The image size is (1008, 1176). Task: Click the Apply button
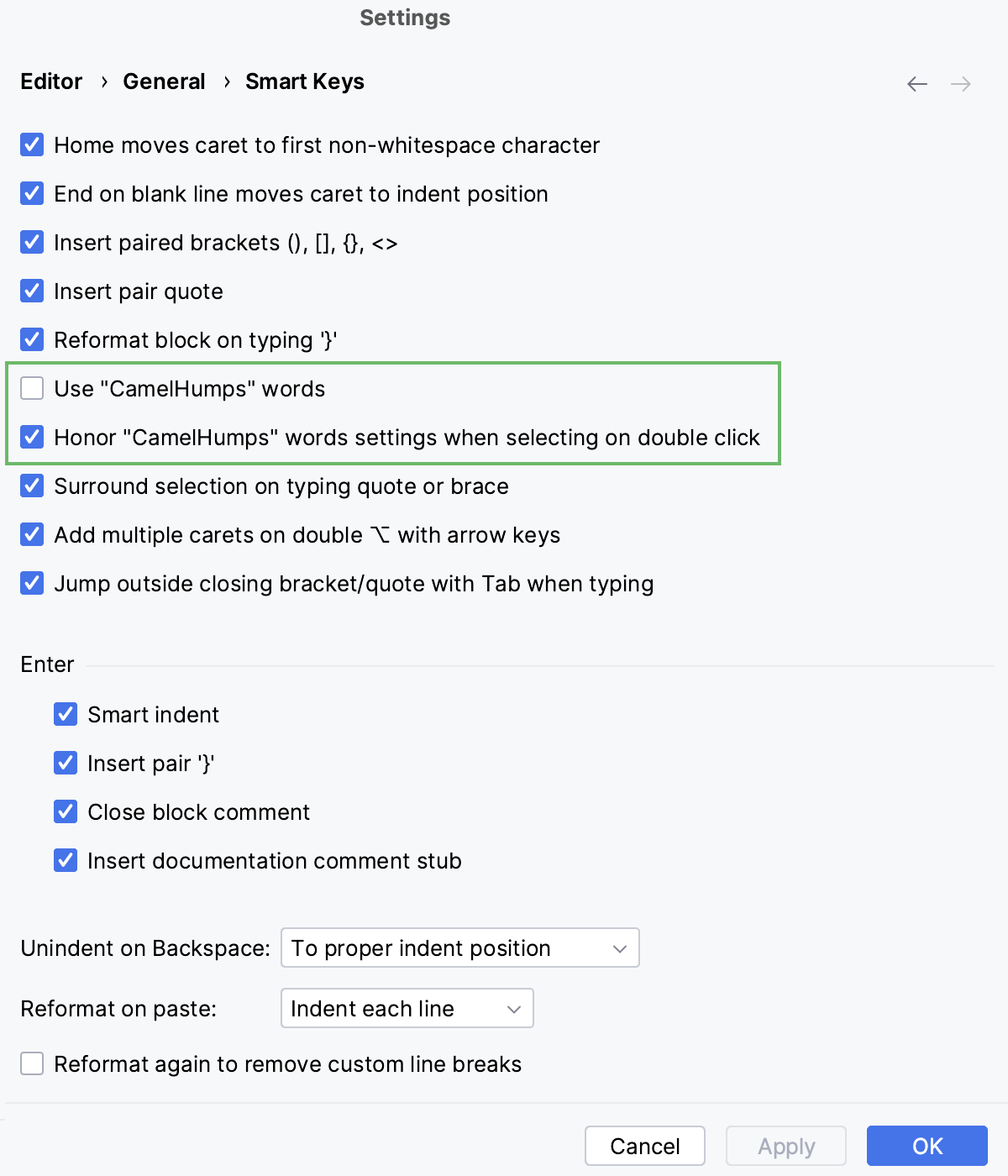tap(785, 1146)
